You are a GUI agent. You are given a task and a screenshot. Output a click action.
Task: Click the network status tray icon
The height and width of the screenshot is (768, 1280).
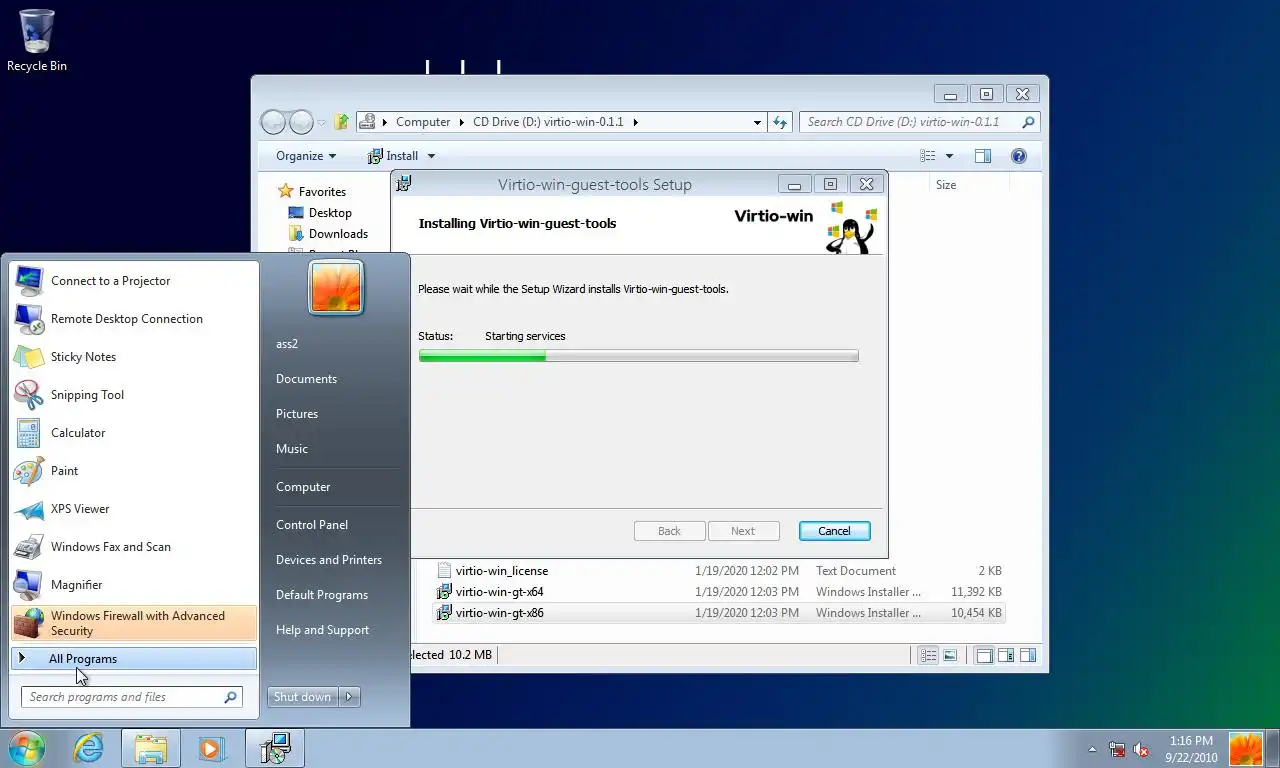click(x=1117, y=749)
